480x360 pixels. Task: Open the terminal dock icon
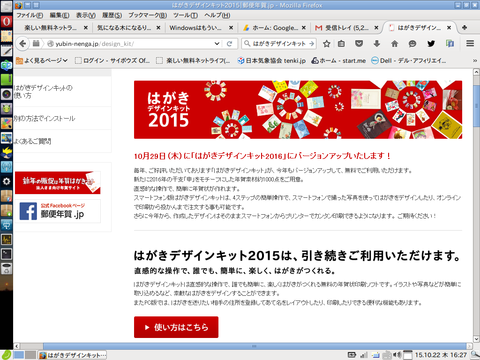tap(6, 254)
